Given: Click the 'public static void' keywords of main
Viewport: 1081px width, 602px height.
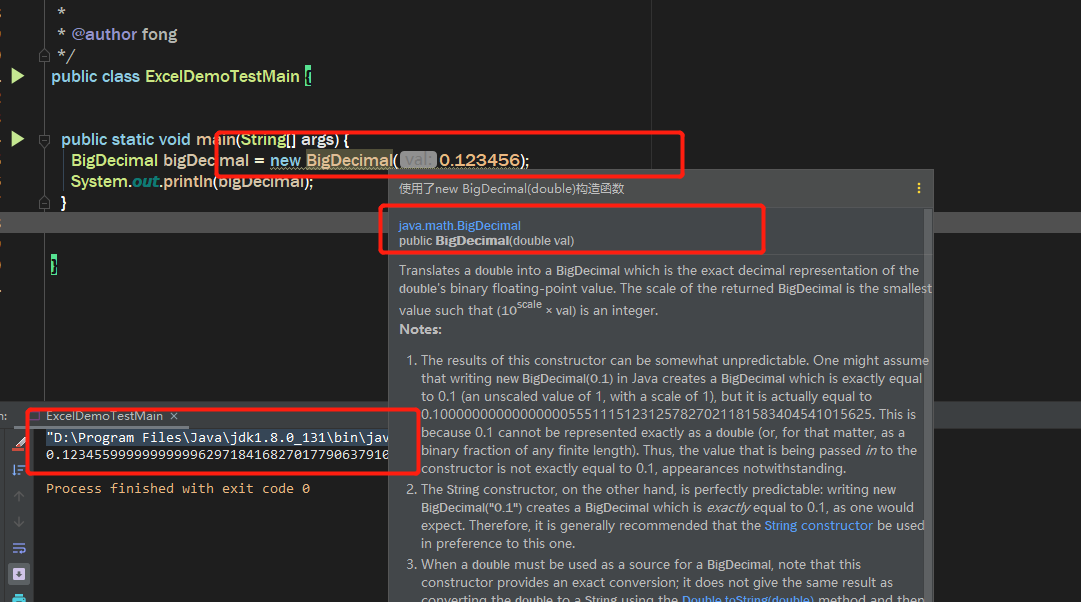Looking at the screenshot, I should 125,139.
